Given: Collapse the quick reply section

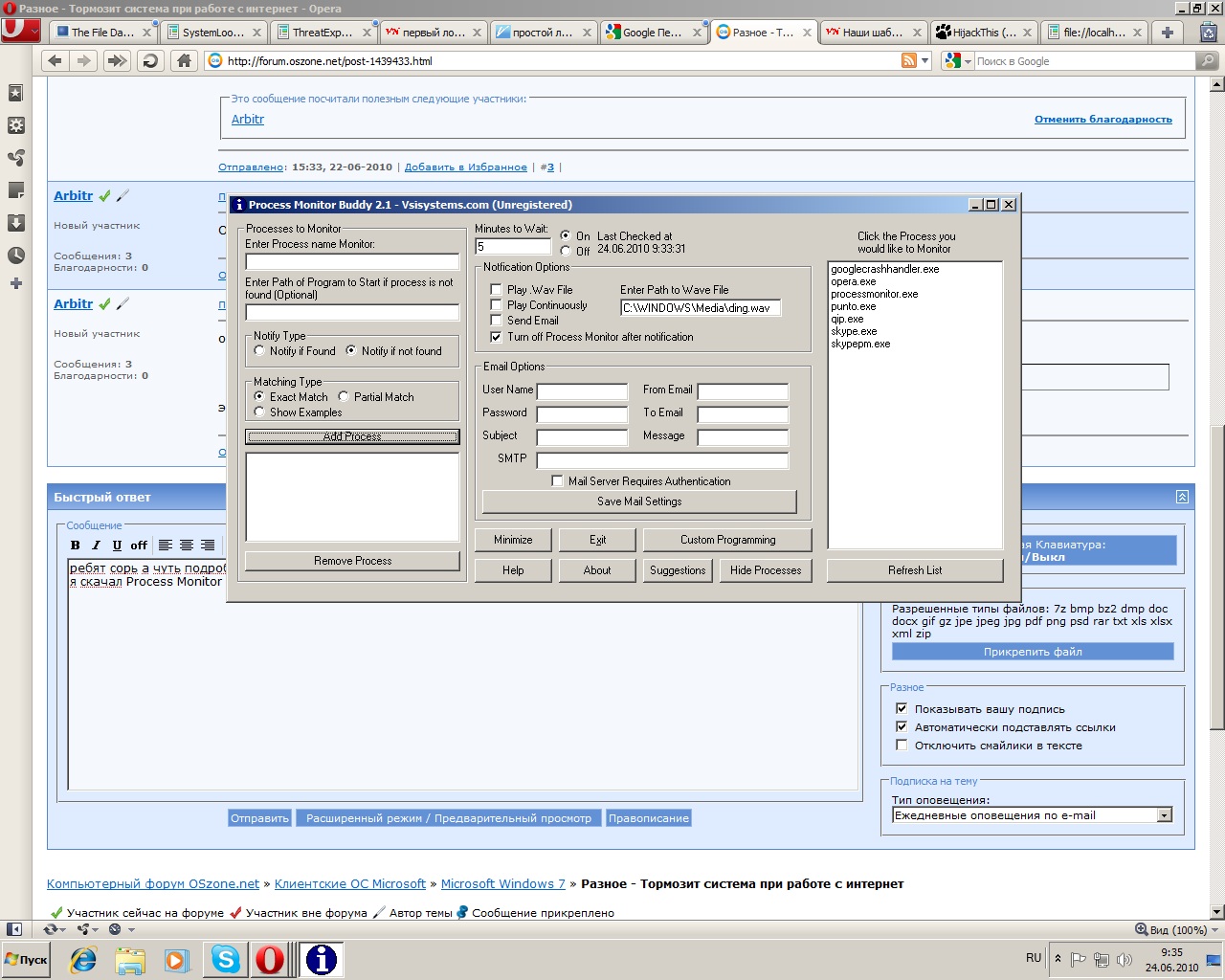Looking at the screenshot, I should coord(1182,497).
